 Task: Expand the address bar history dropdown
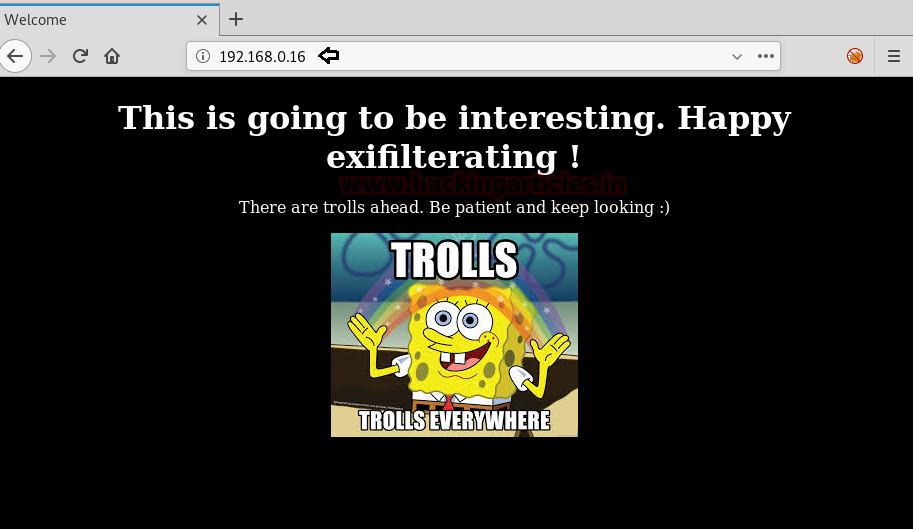(737, 56)
